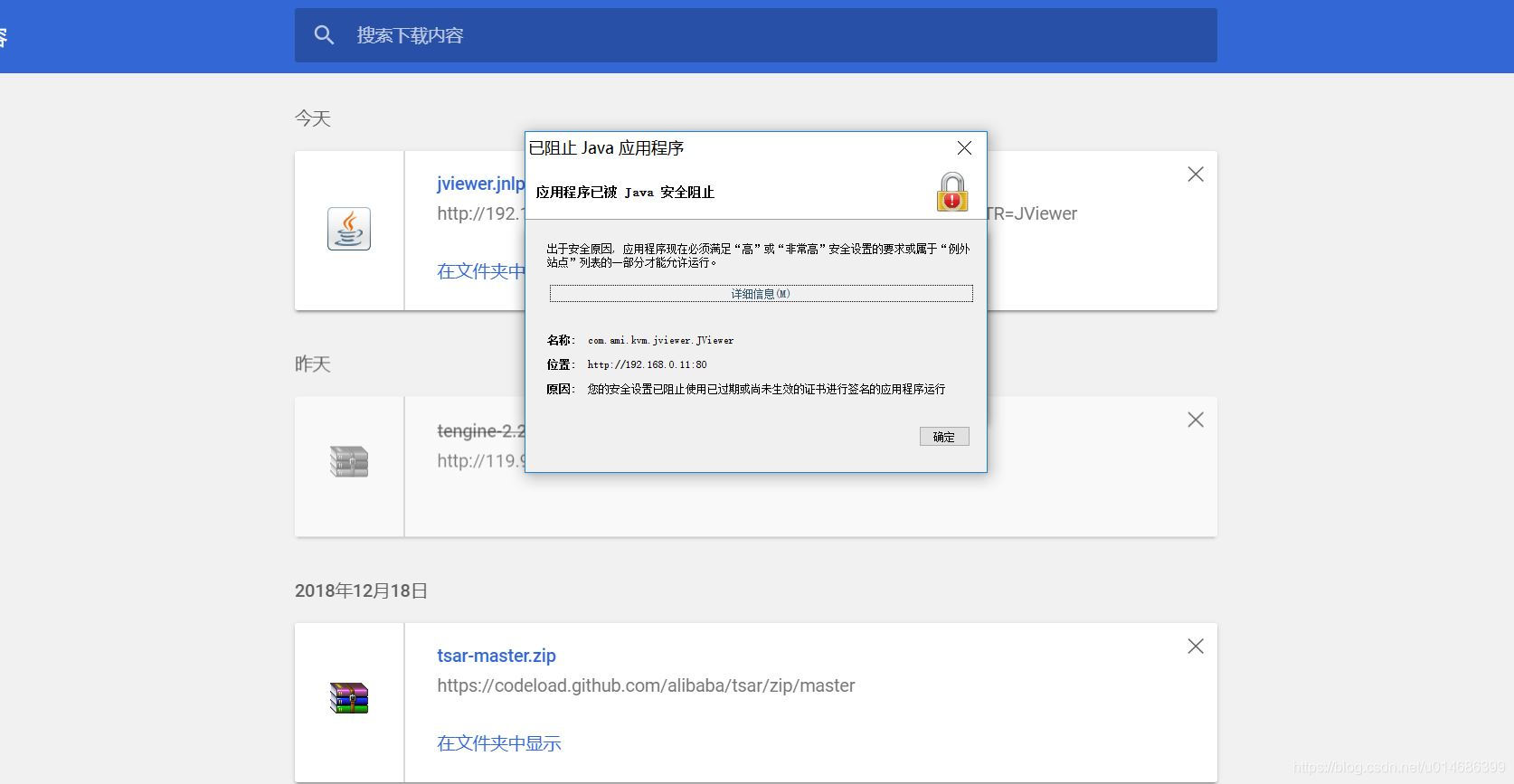Click the tsar-master codeload.github.com URL
Image resolution: width=1514 pixels, height=784 pixels.
click(x=646, y=685)
